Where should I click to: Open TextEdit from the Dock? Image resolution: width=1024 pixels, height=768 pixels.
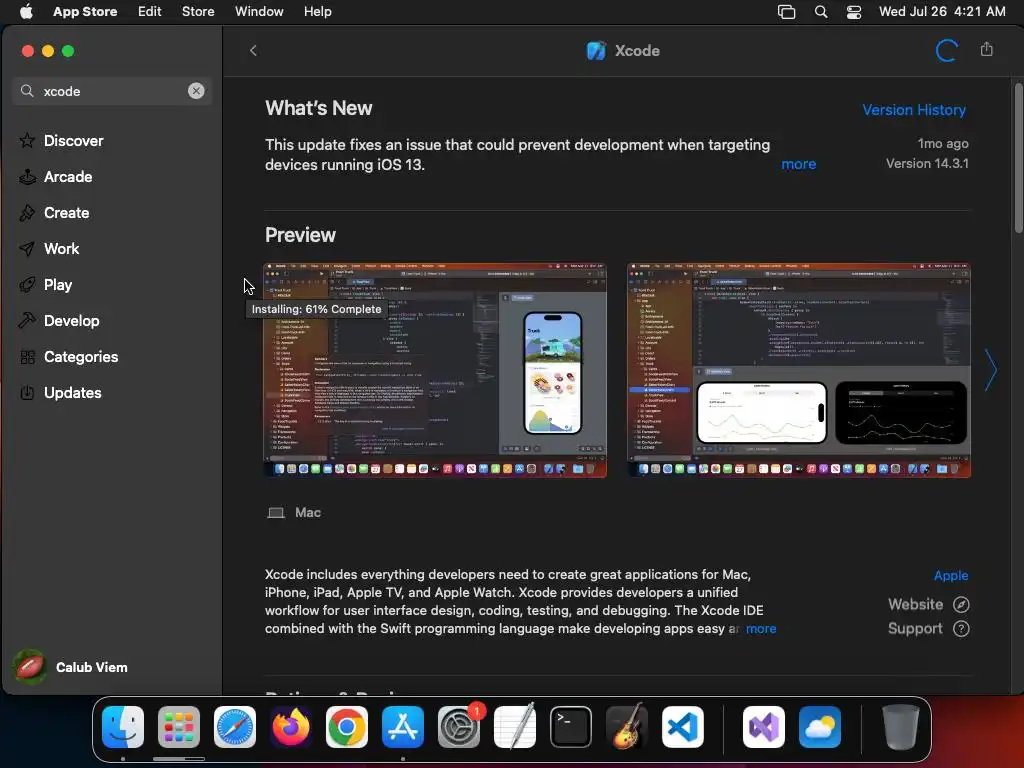click(515, 727)
